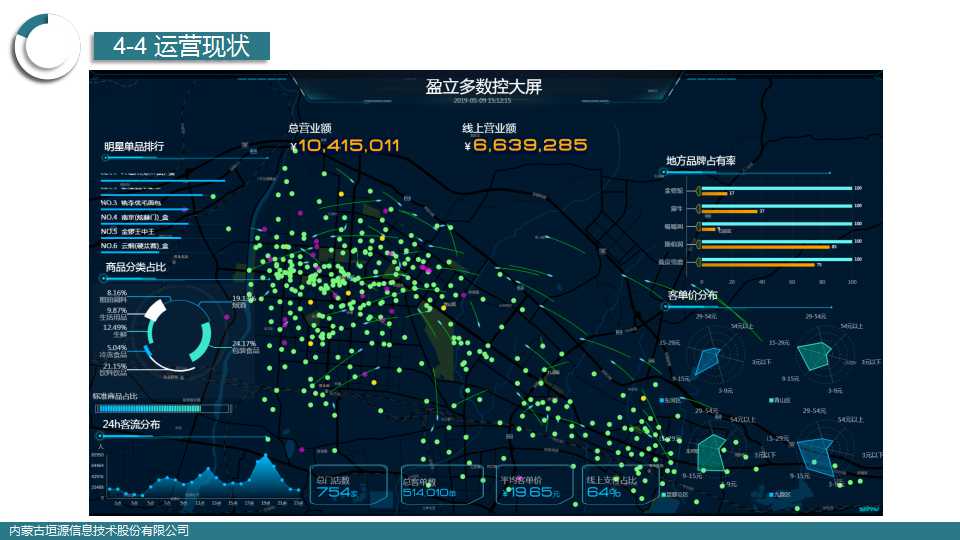Click the 24h客流分布 area chart peak

tap(265, 462)
